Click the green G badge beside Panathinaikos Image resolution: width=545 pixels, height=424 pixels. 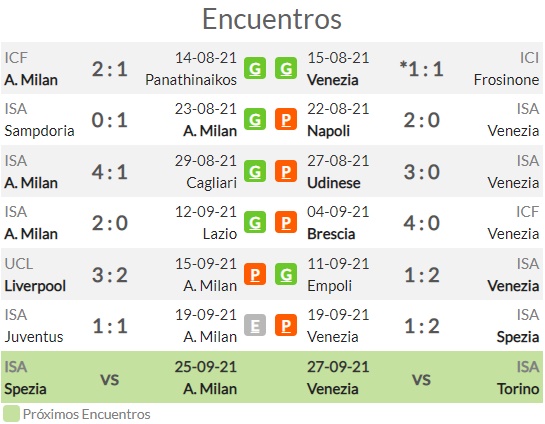click(255, 68)
